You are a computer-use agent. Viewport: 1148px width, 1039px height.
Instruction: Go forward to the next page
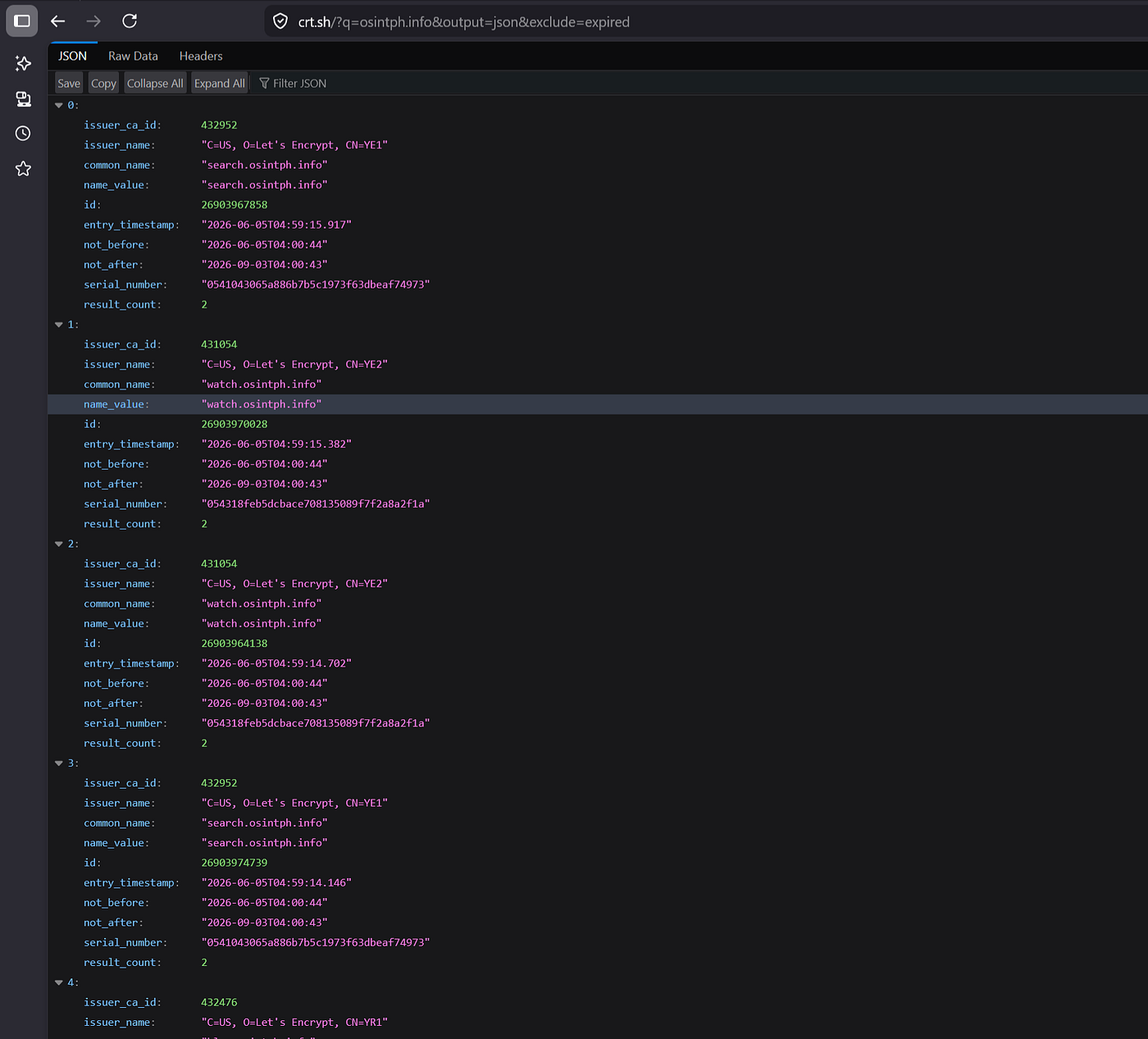point(93,21)
